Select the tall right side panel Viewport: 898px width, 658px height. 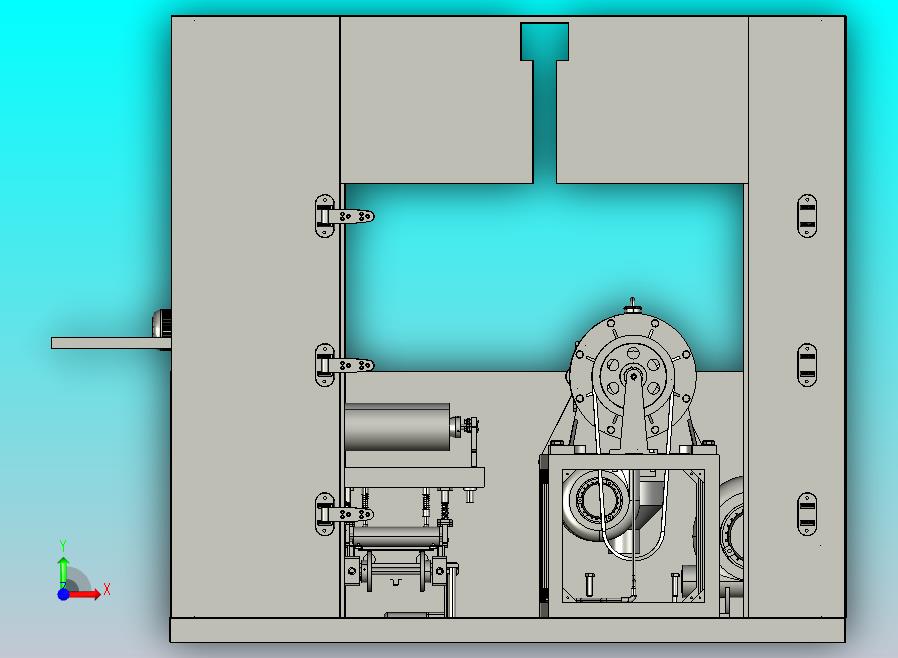pos(797,317)
